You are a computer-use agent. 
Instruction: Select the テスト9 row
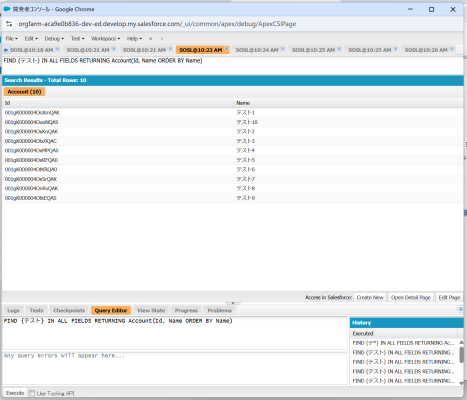(233, 198)
